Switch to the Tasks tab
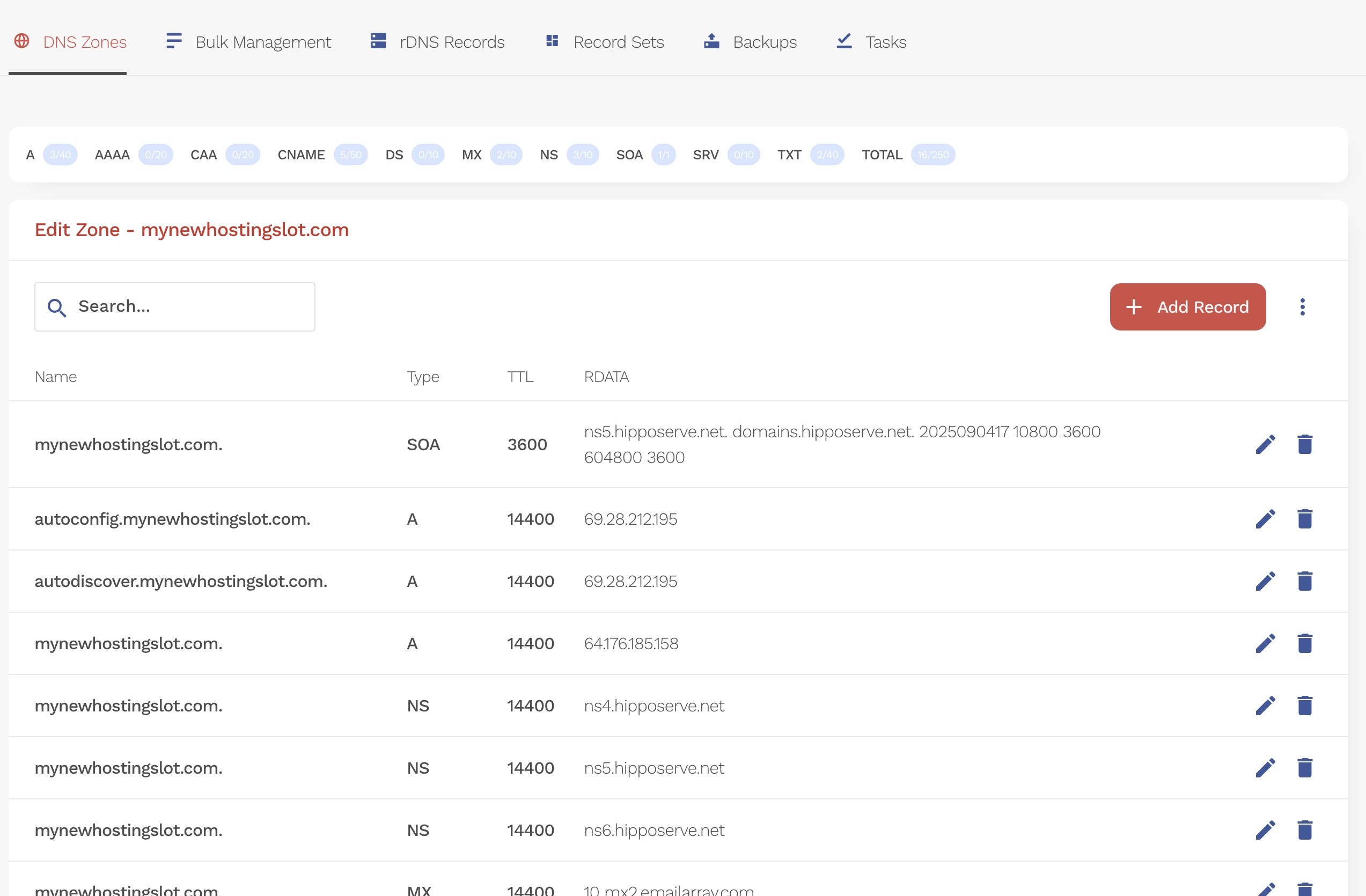 pos(871,42)
